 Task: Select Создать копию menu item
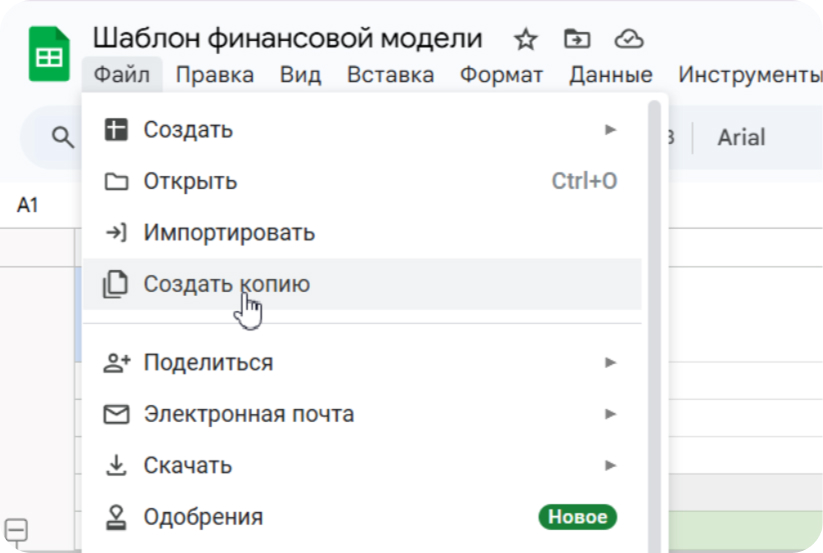point(227,284)
